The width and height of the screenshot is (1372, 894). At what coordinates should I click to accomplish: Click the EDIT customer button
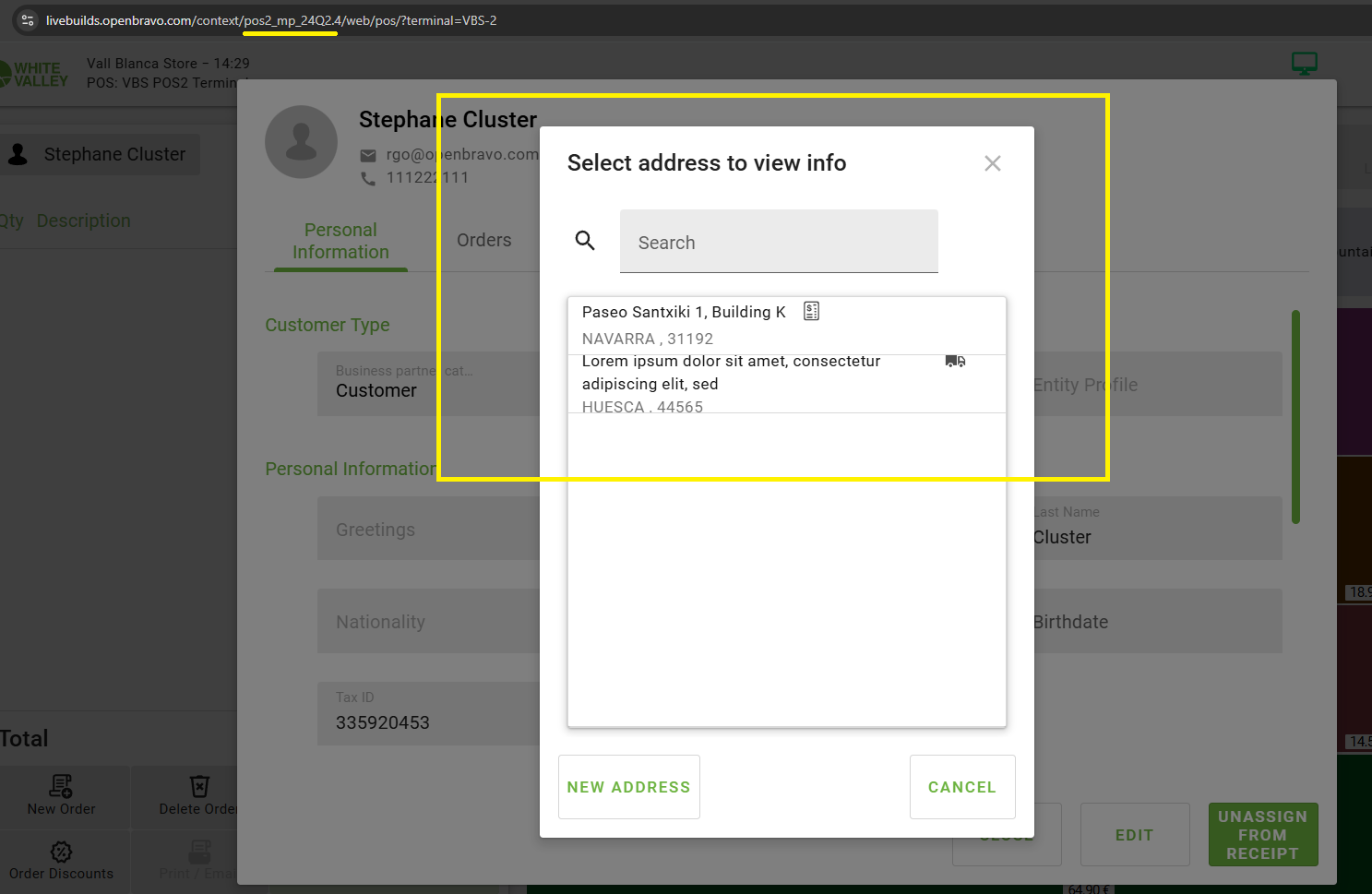[1134, 834]
